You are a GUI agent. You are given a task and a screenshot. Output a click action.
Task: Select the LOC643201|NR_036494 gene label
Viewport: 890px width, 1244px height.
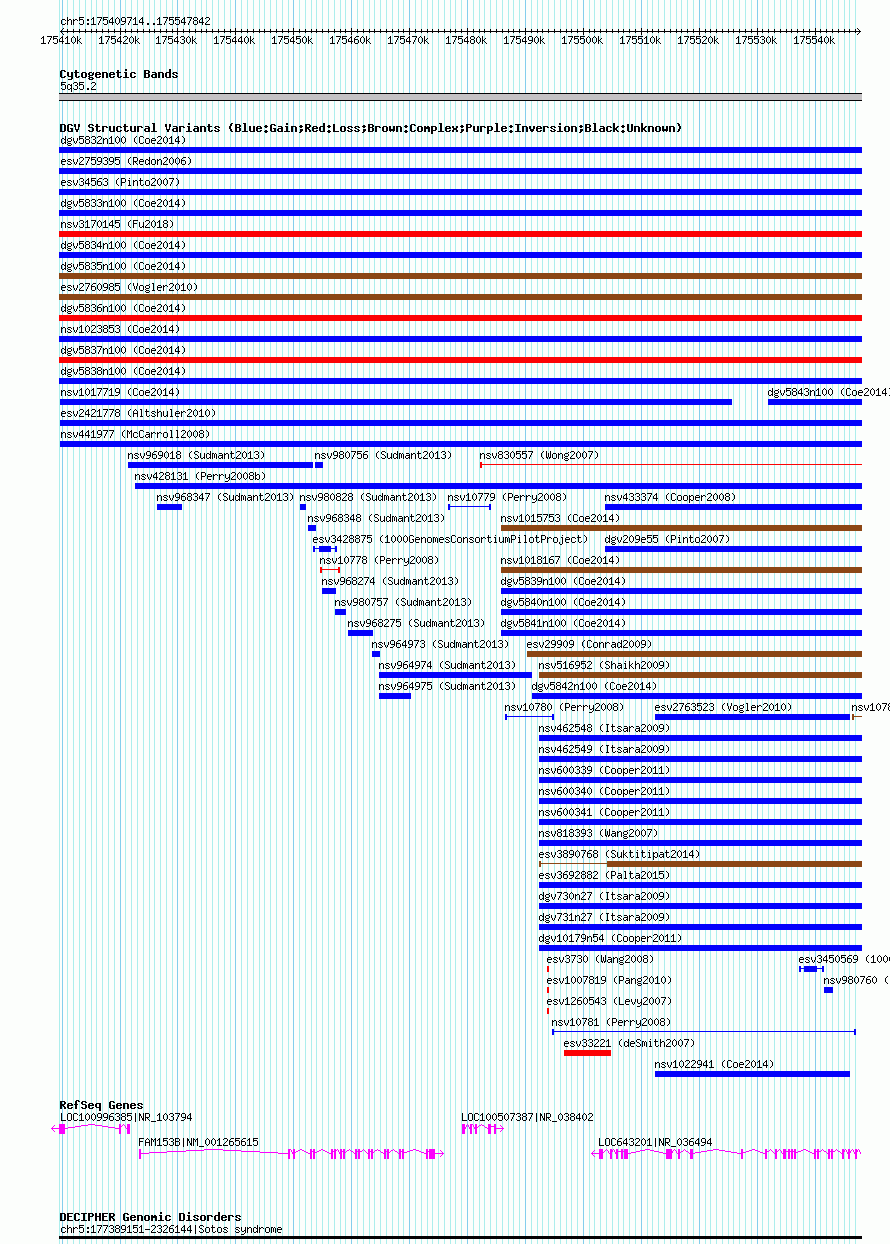tap(656, 1142)
